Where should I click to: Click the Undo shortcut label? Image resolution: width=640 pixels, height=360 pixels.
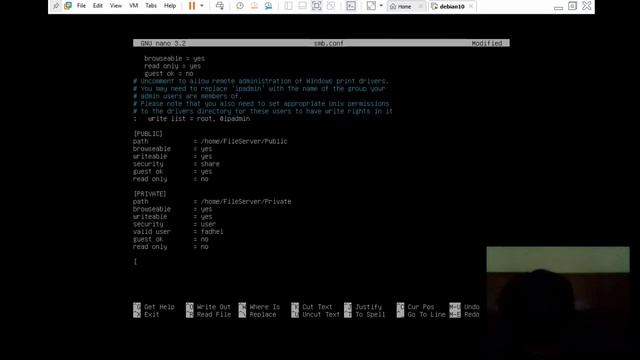pyautogui.click(x=471, y=307)
